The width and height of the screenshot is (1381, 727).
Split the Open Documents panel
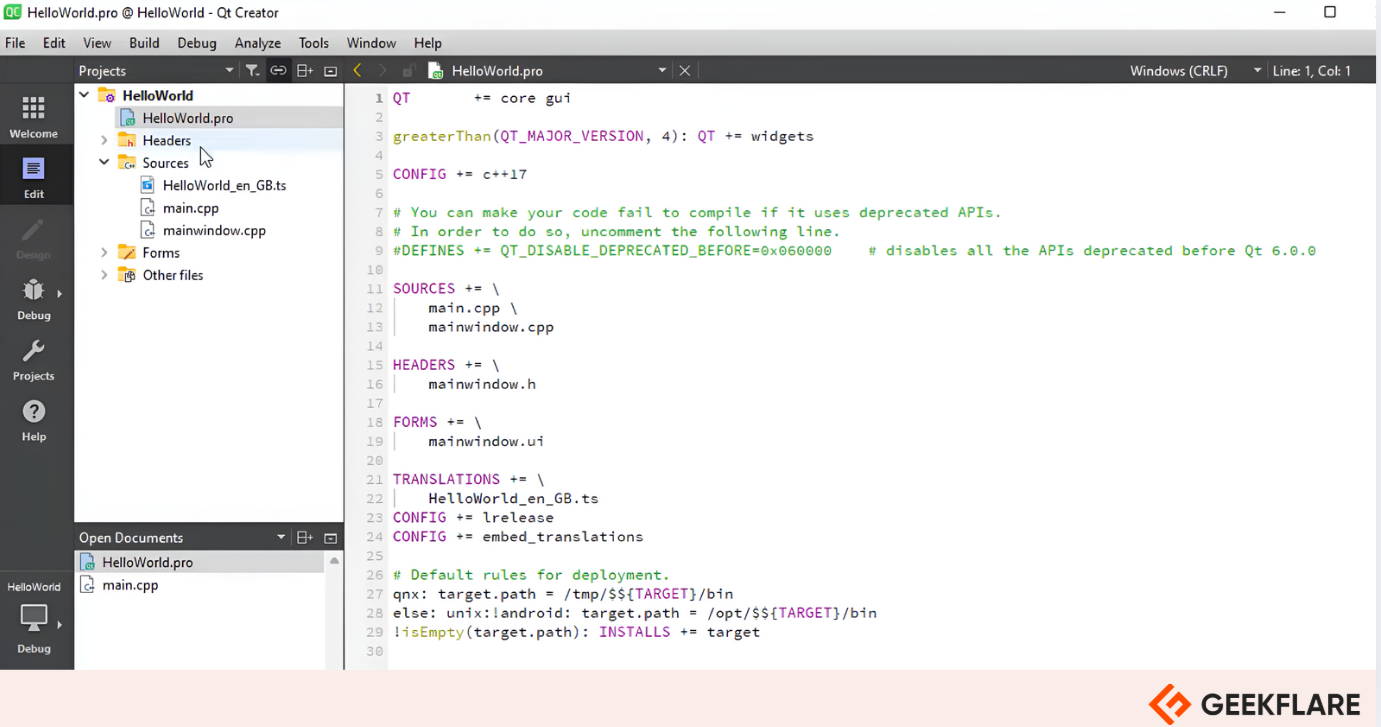coord(305,538)
